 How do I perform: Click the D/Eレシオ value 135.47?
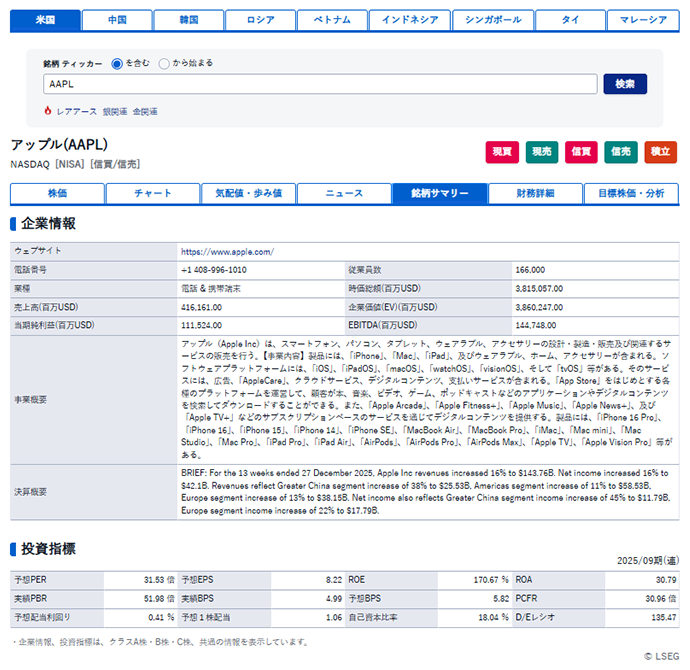tap(664, 618)
